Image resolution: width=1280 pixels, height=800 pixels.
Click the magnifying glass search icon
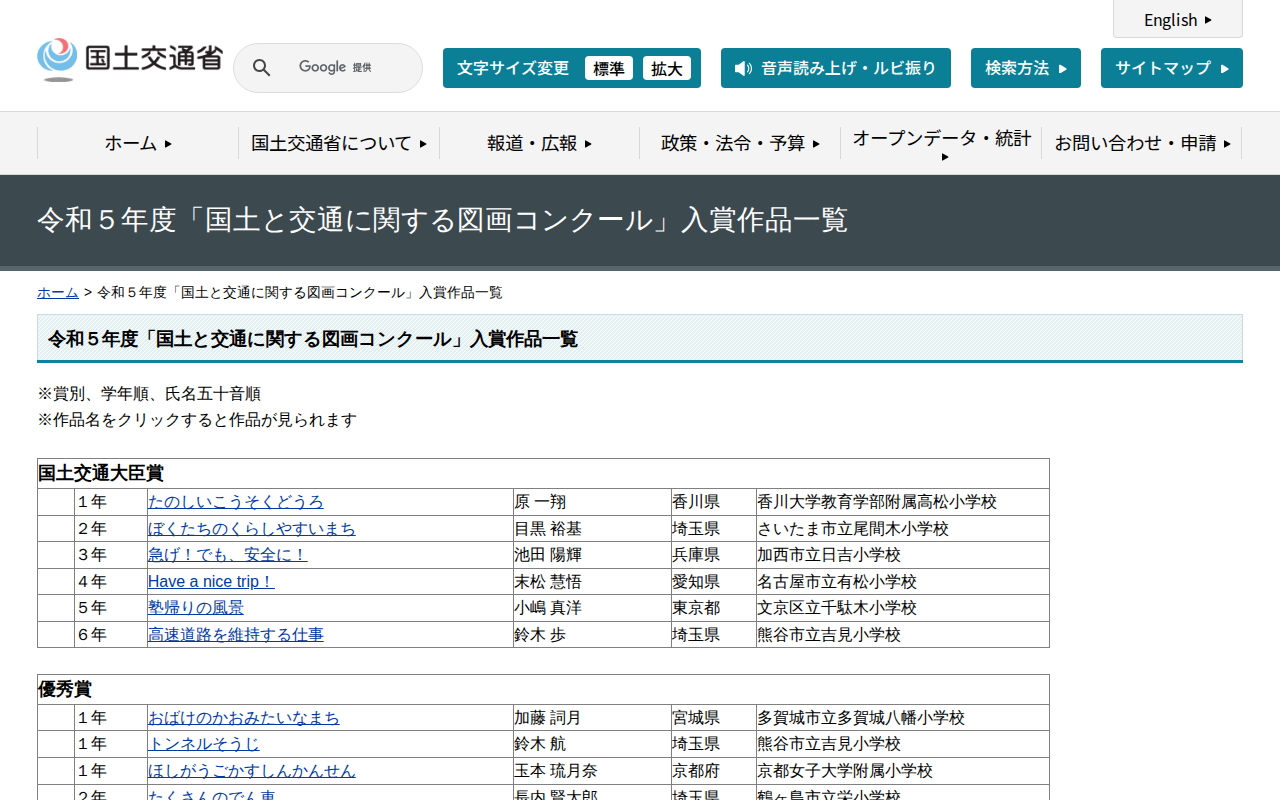coord(261,67)
